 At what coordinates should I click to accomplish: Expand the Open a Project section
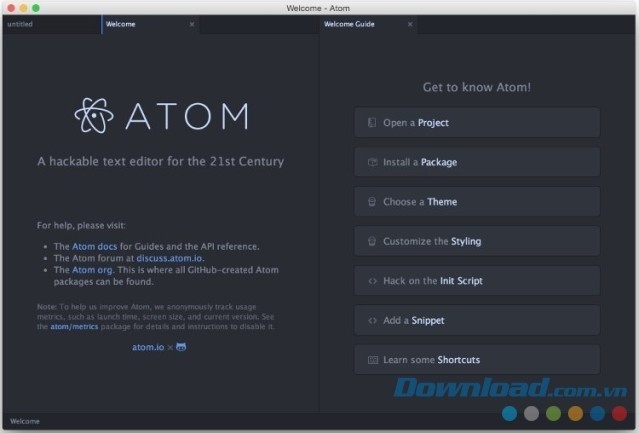click(x=477, y=123)
